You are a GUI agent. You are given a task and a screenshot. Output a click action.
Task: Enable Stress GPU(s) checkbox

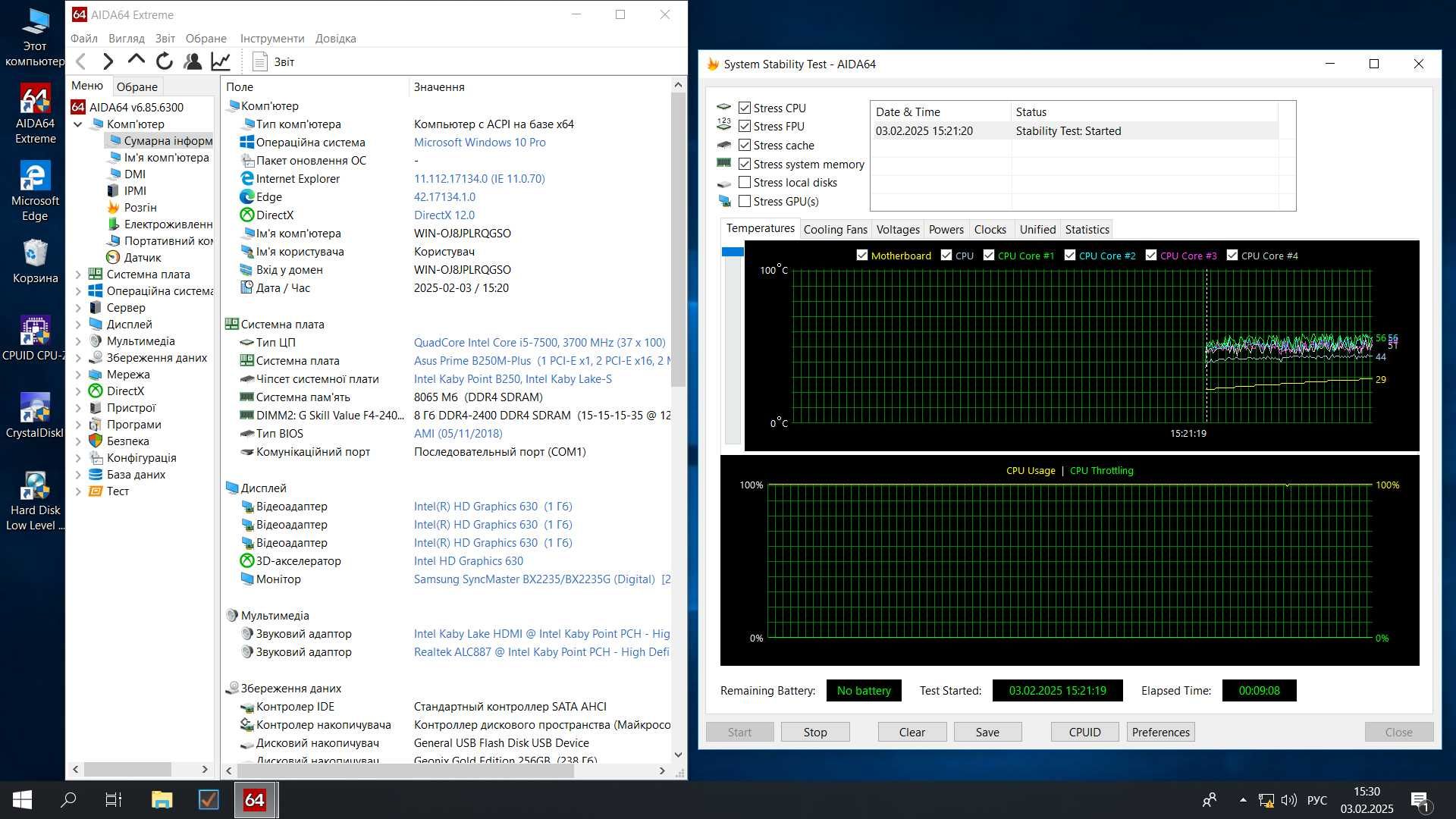click(745, 201)
